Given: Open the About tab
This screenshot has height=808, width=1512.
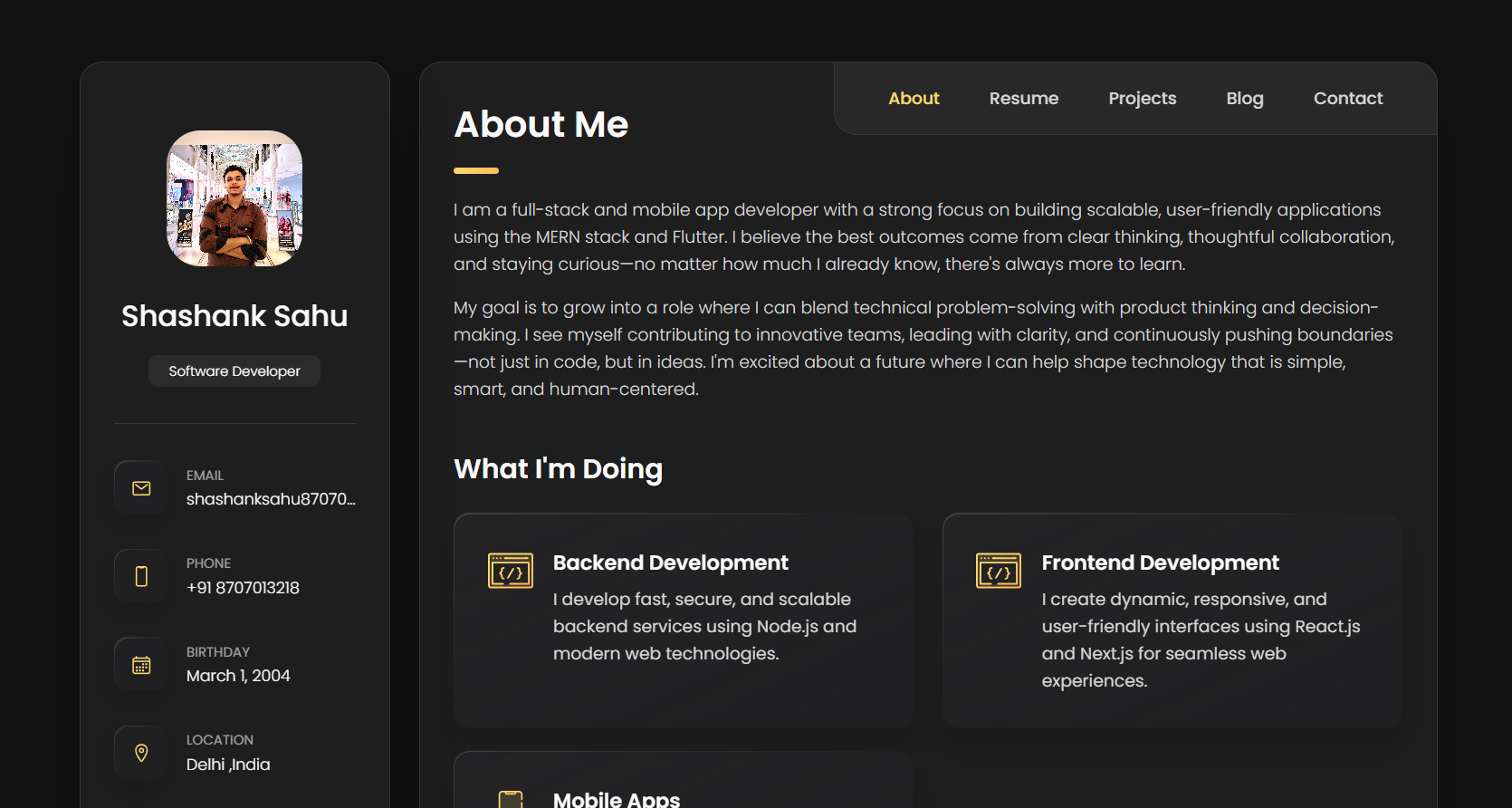Looking at the screenshot, I should tap(914, 98).
